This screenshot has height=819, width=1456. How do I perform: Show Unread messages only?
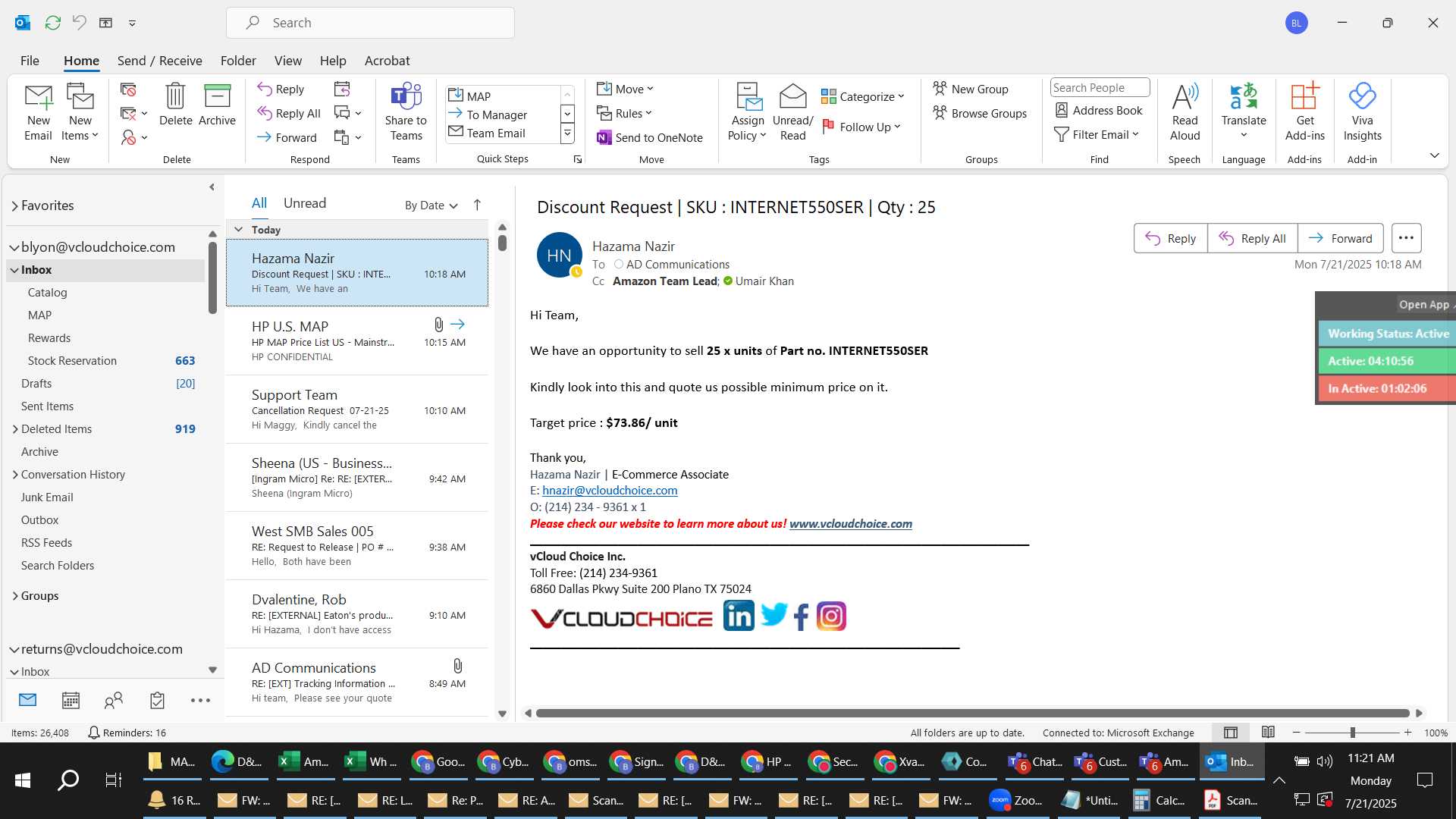[x=305, y=203]
